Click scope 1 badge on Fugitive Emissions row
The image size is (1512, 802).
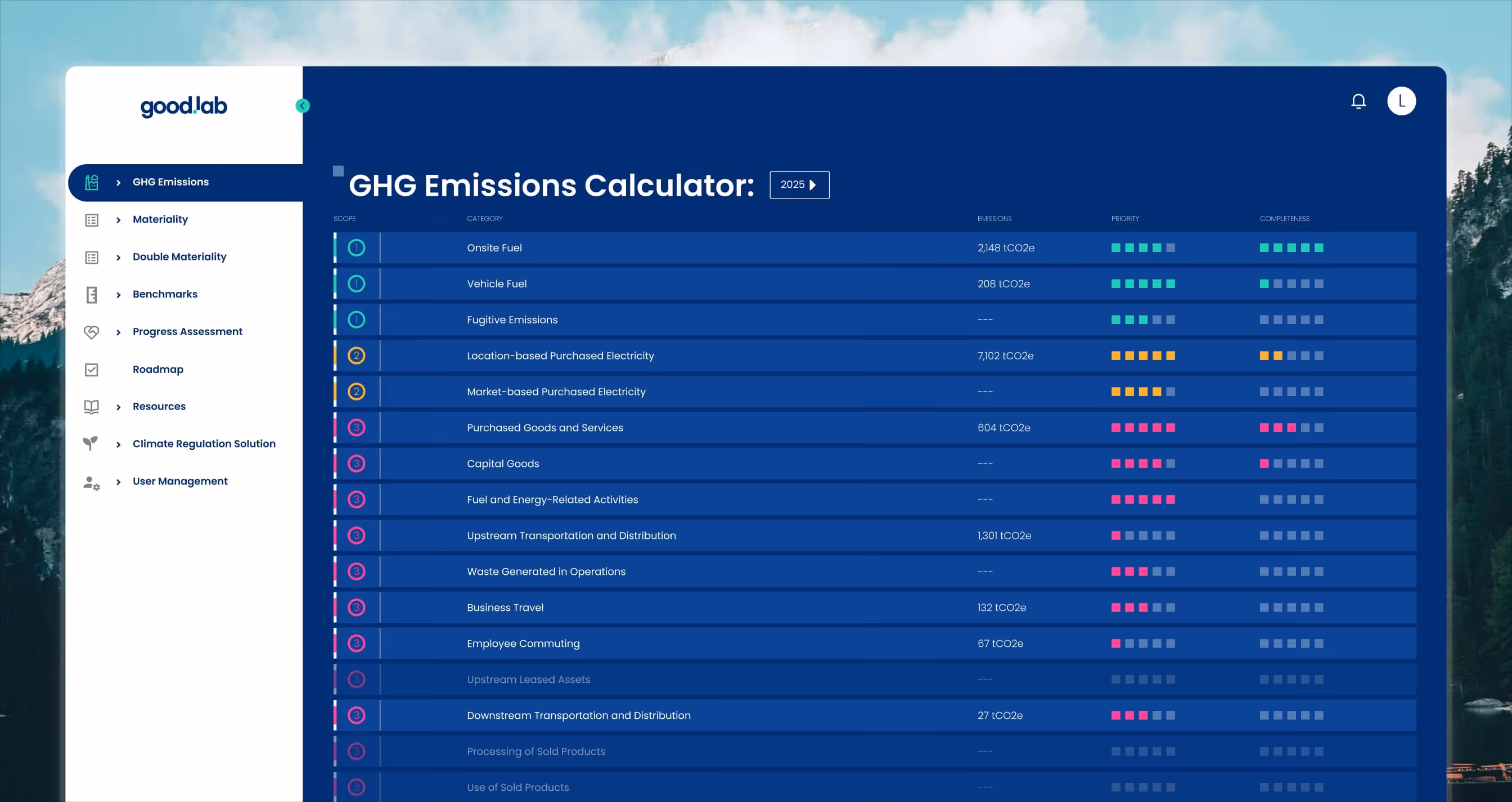[356, 320]
